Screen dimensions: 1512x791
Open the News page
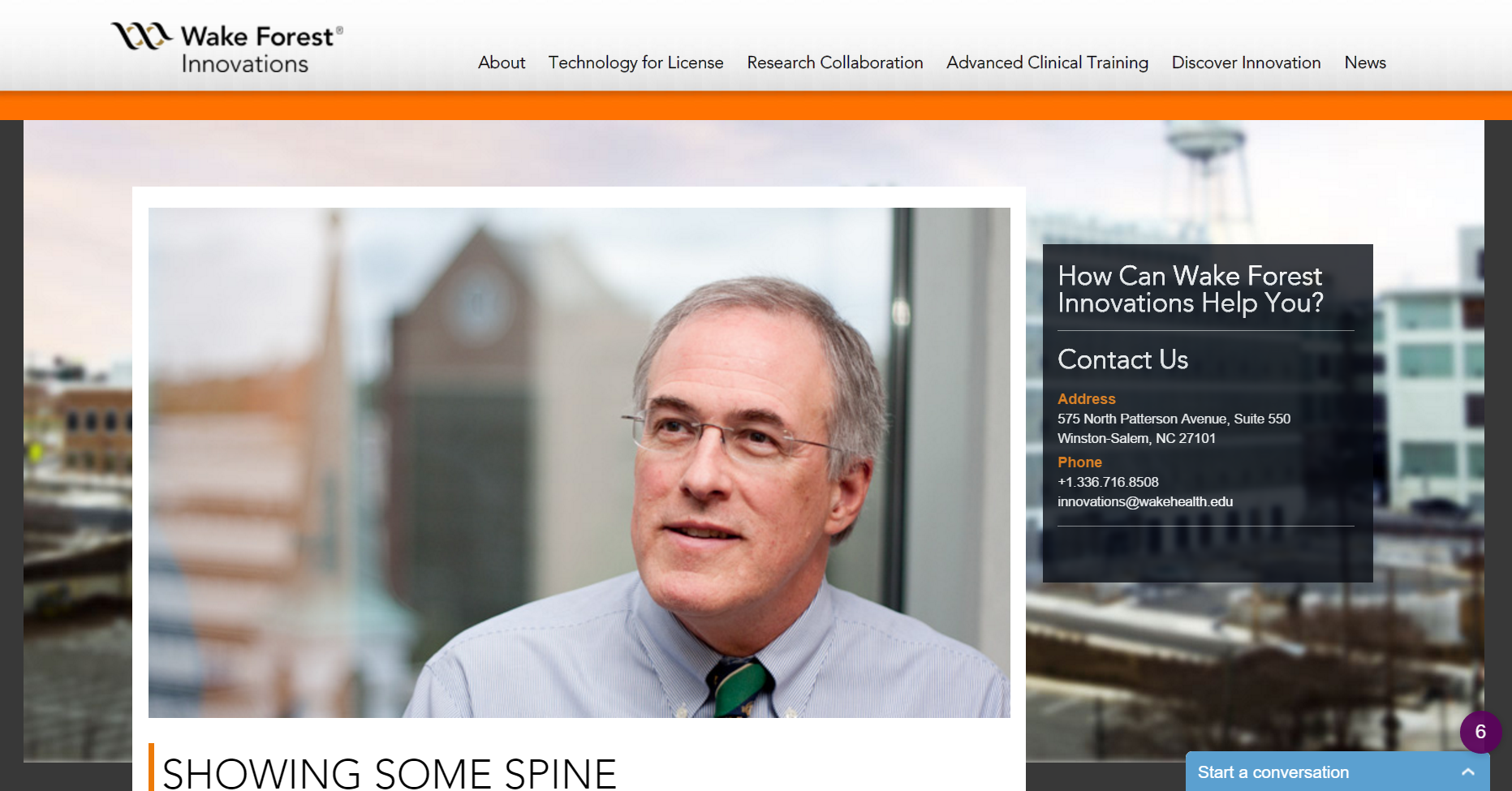[x=1365, y=62]
